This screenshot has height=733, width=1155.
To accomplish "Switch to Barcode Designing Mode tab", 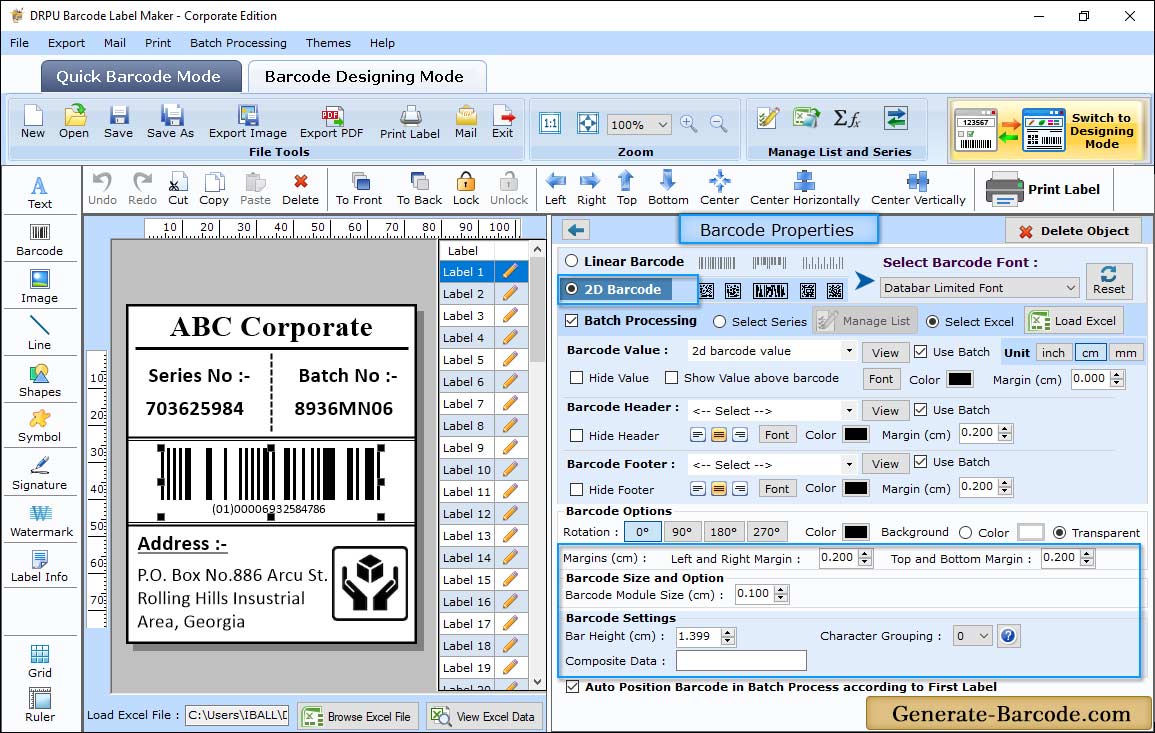I will (x=366, y=77).
